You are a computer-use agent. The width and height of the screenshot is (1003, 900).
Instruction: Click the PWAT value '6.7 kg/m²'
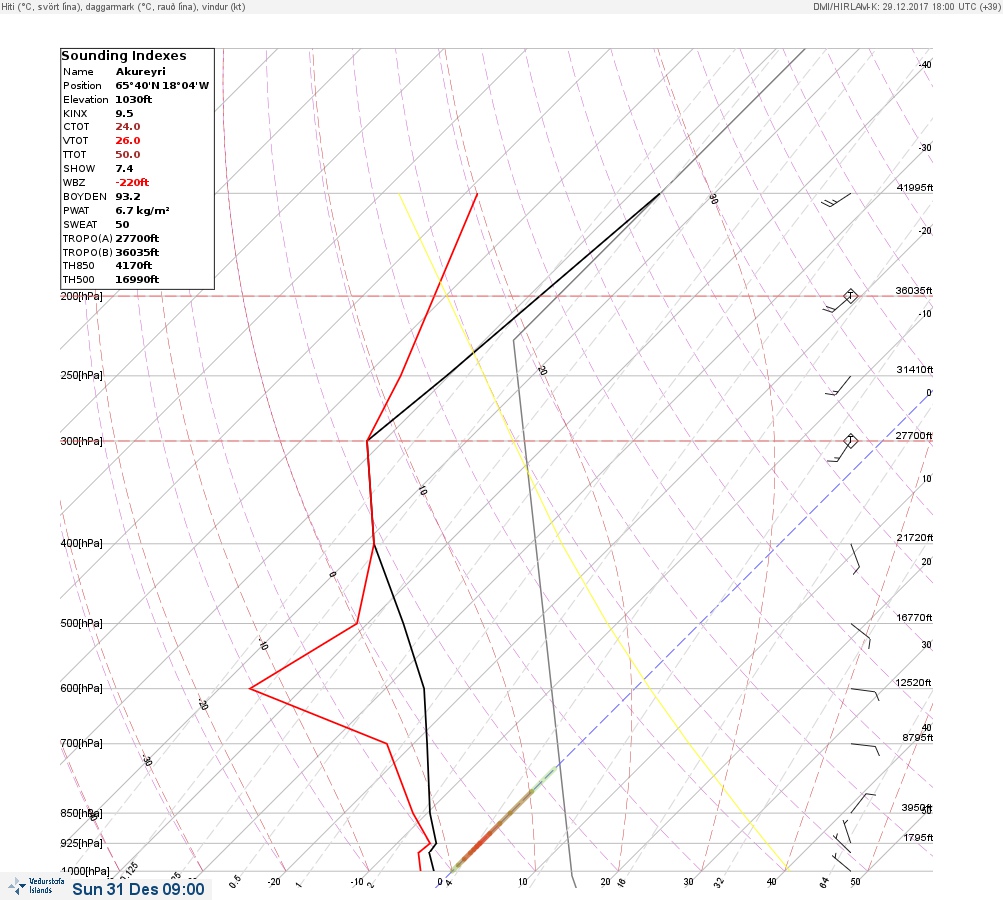click(x=143, y=210)
